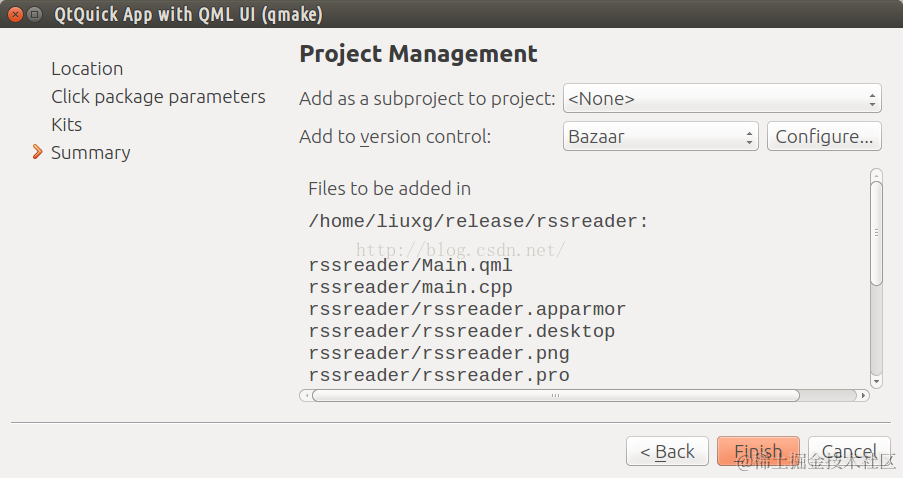
Task: Click the horizontal scrollbar left arrow
Action: [305, 395]
